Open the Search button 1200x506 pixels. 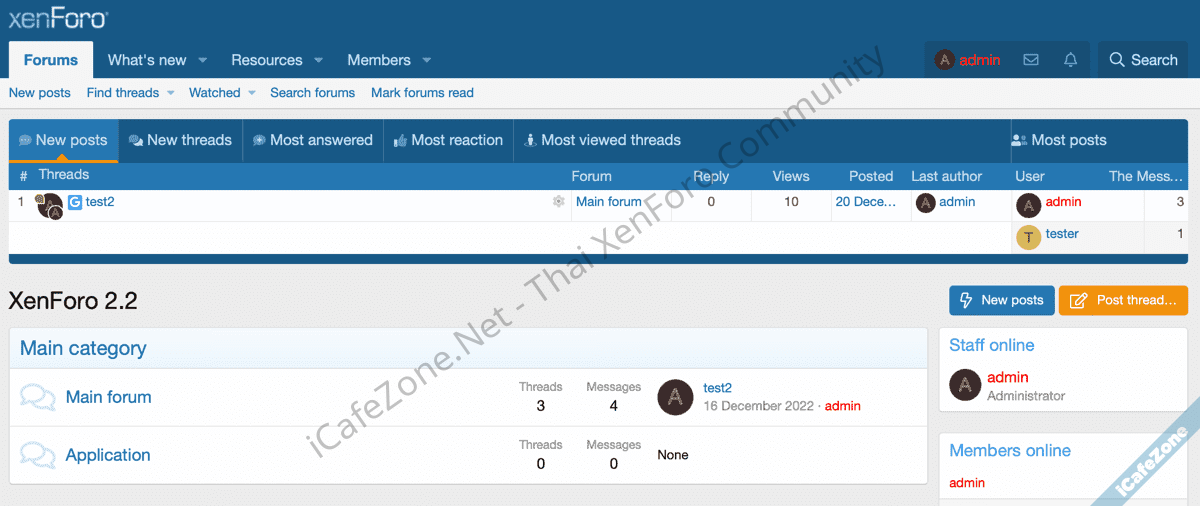pyautogui.click(x=1143, y=60)
